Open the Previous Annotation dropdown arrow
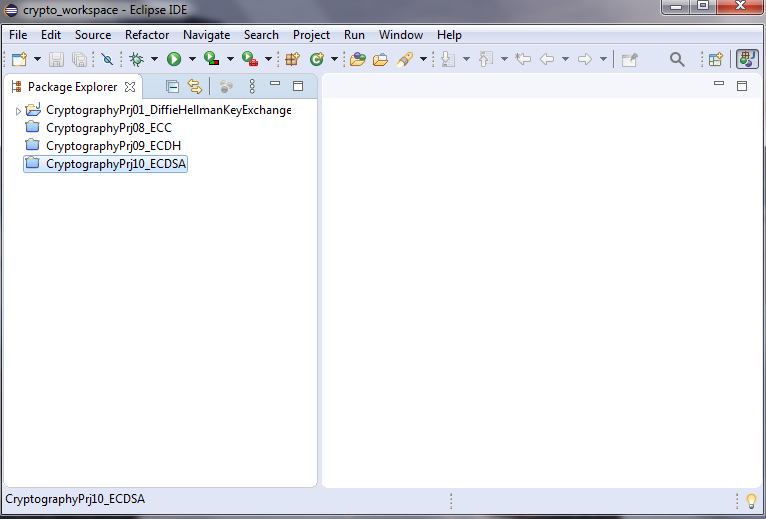766x519 pixels. point(505,59)
